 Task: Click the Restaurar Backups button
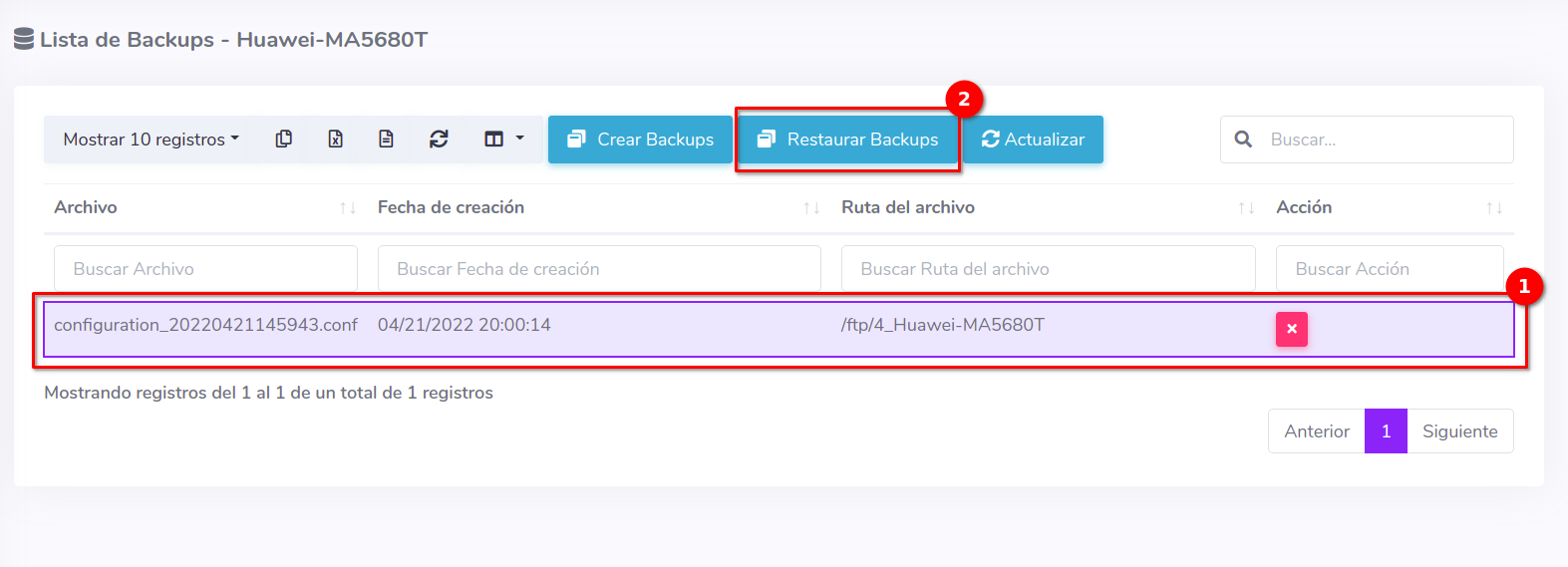coord(847,140)
